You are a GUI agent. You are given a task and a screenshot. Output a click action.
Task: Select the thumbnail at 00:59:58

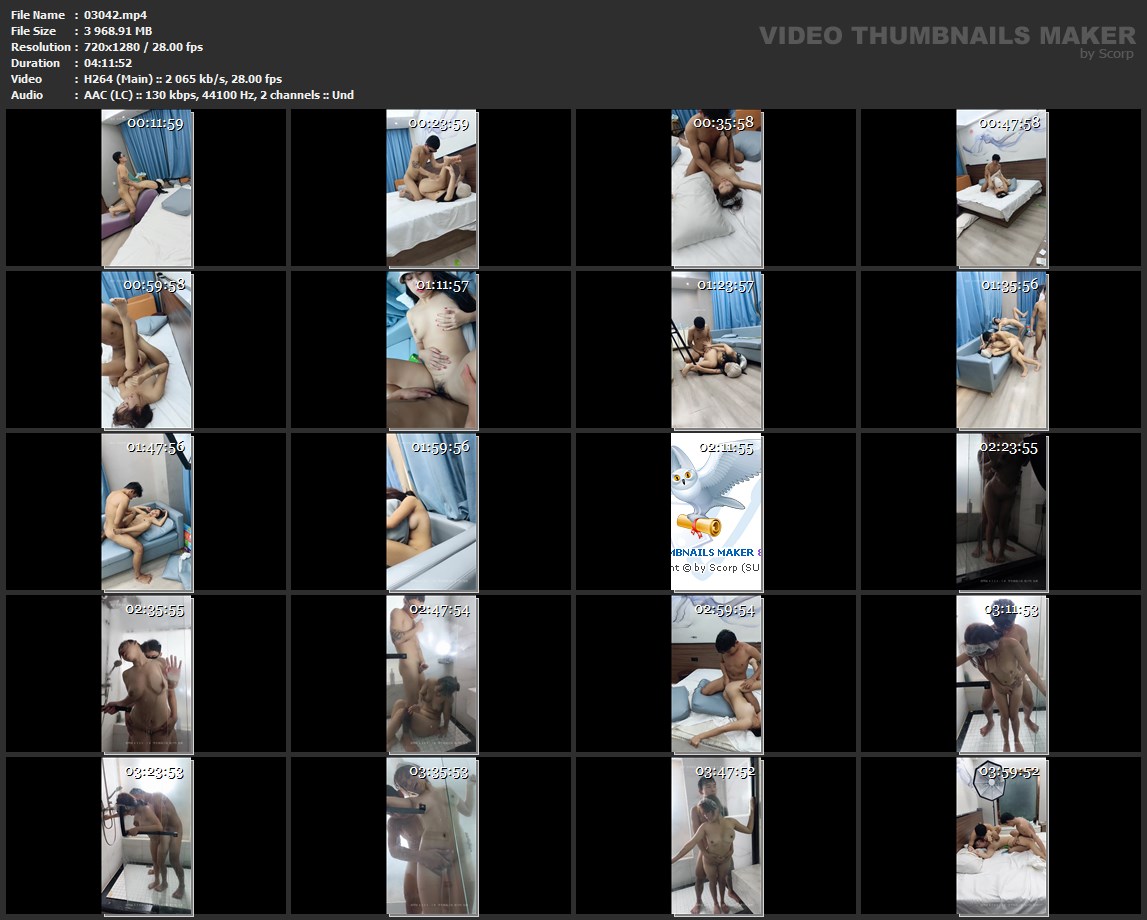147,350
